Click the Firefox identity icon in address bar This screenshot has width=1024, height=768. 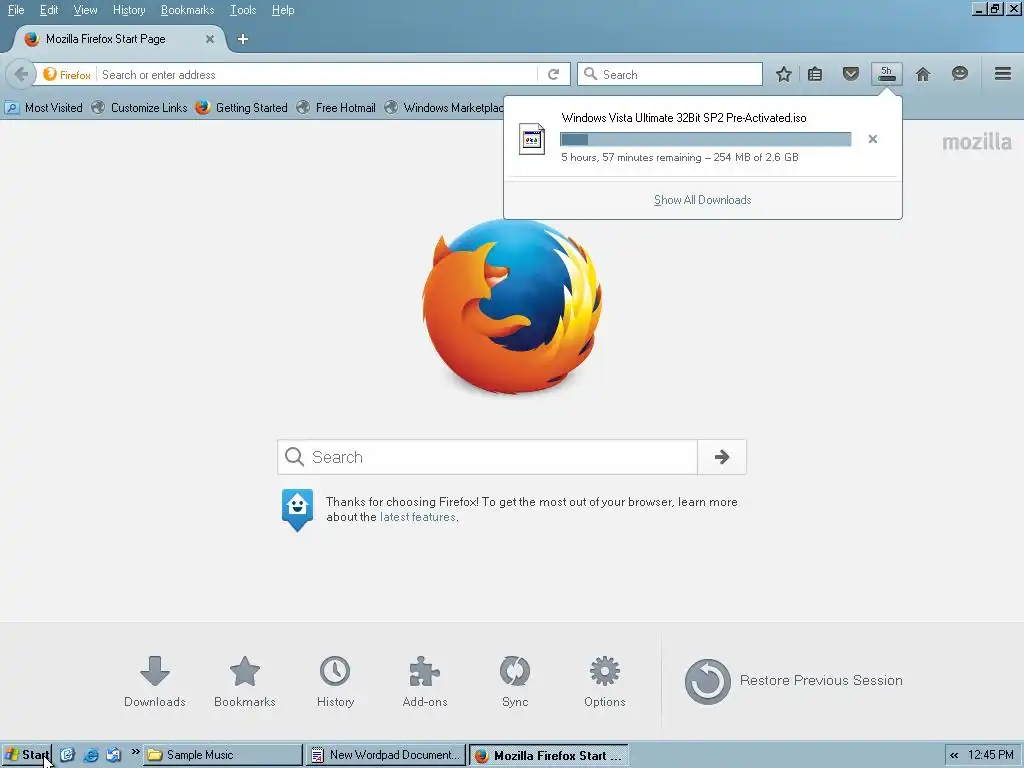pos(67,74)
